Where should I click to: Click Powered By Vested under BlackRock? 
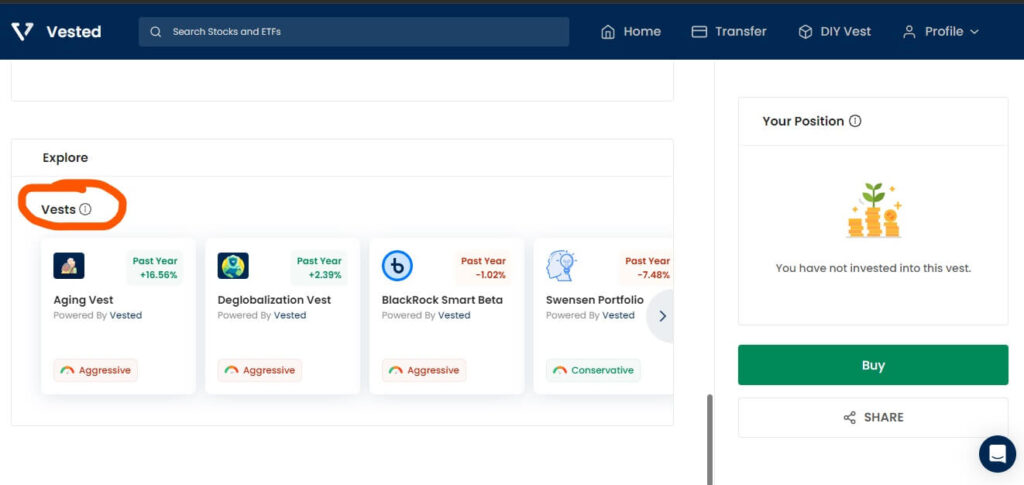426,315
